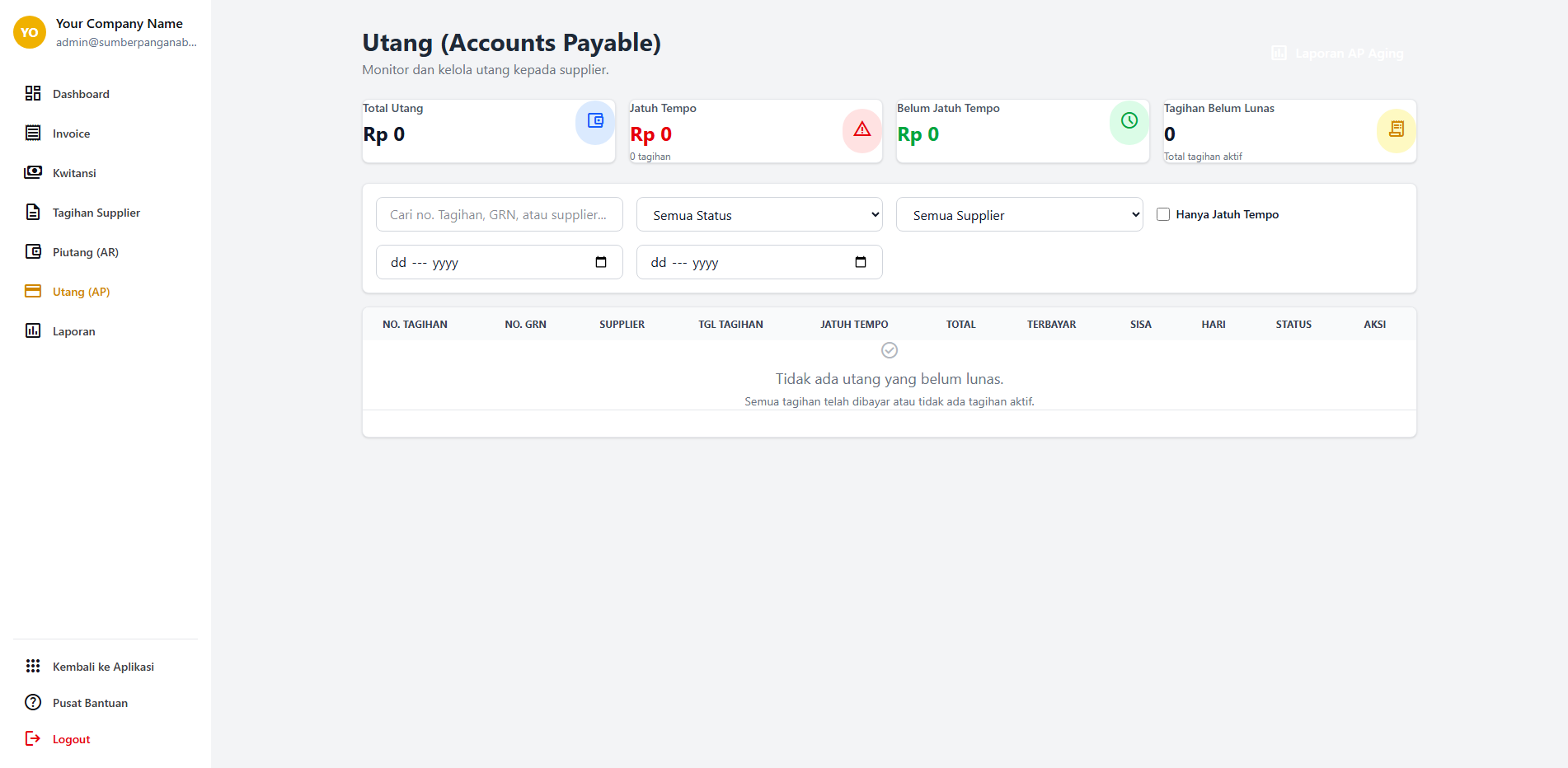
Task: Click the clock icon on Belum Jatuh Tempo card
Action: 1129,121
